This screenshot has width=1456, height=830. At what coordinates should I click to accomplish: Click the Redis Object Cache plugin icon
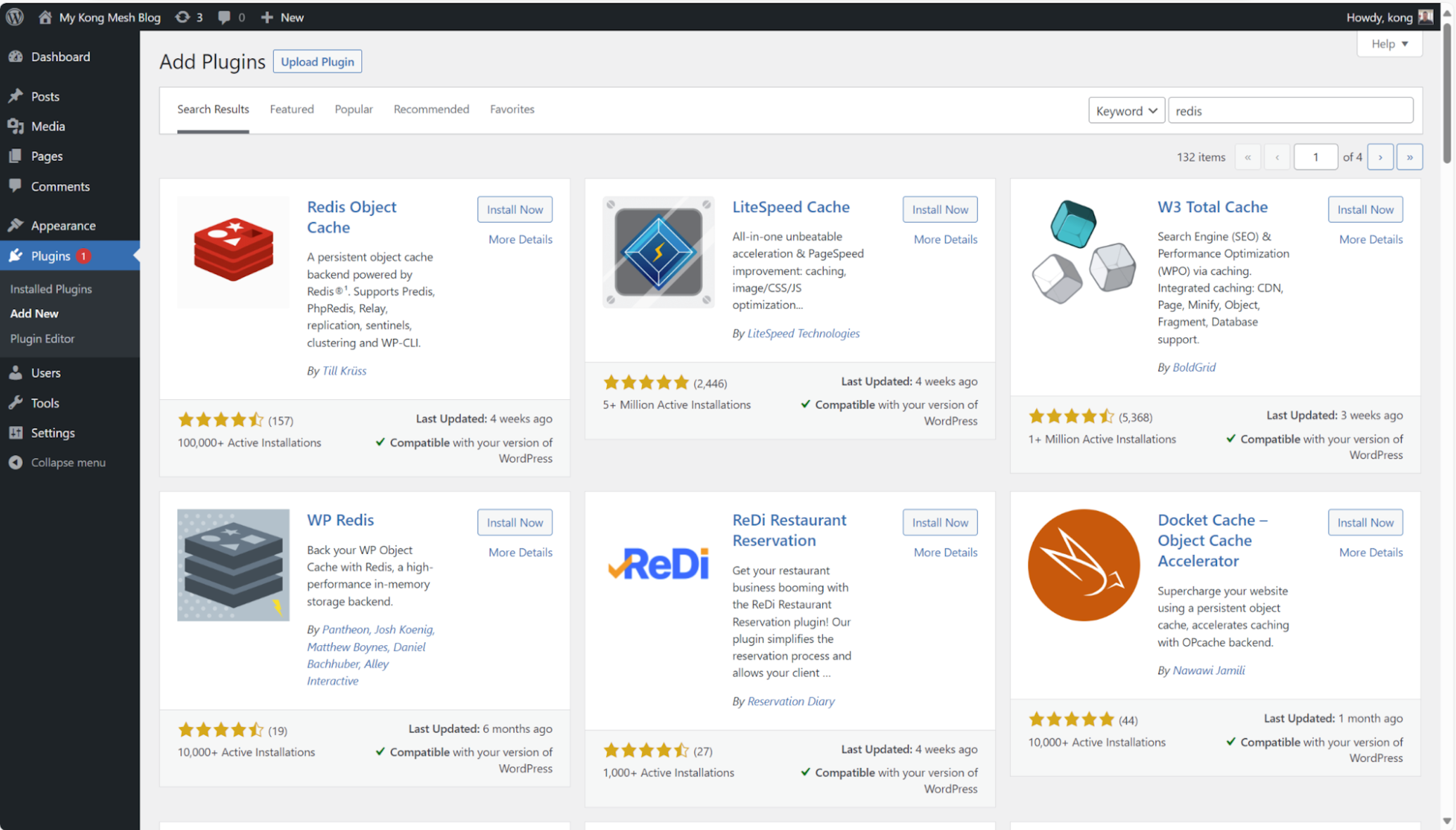[233, 251]
